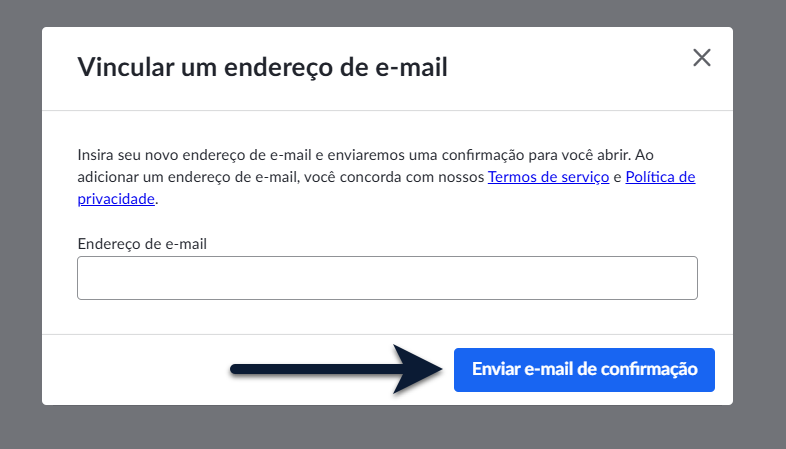786x449 pixels.
Task: Open the Política de privacidade link
Action: (660, 177)
